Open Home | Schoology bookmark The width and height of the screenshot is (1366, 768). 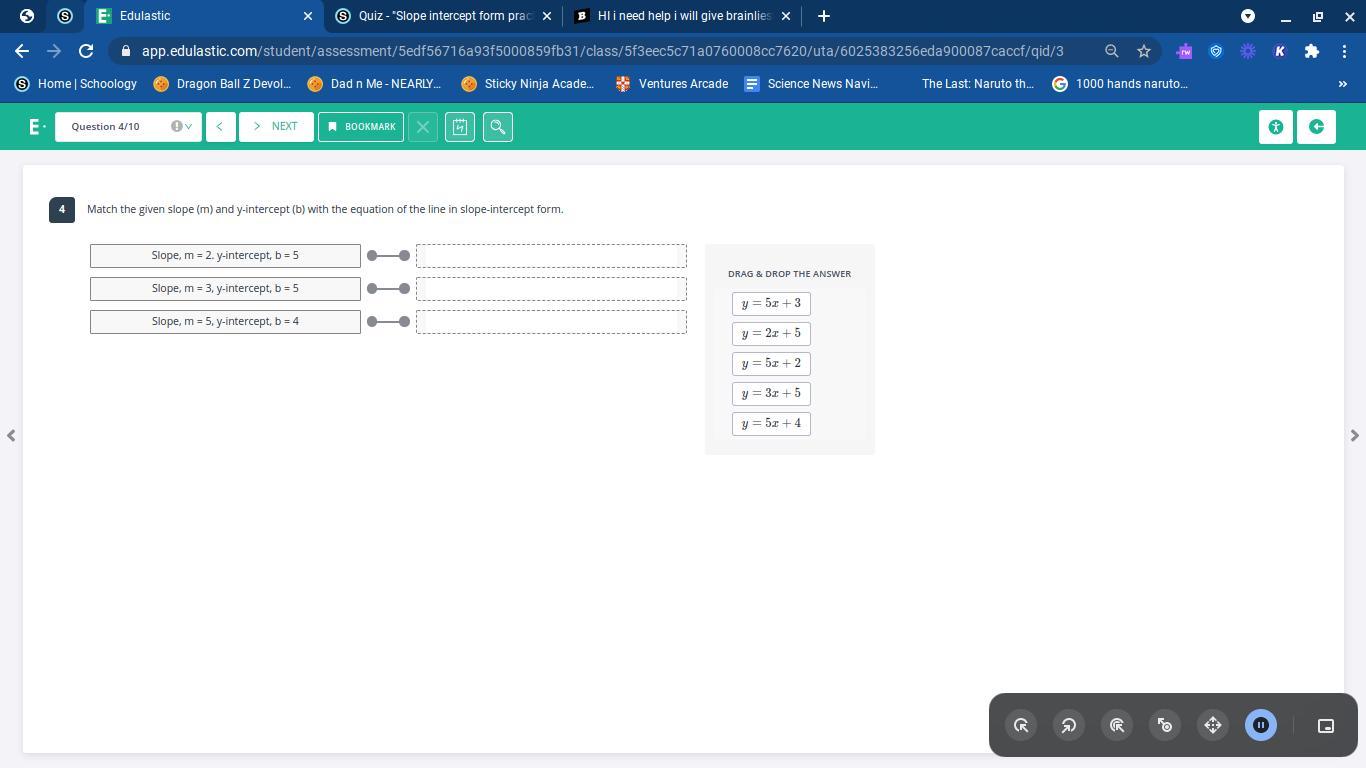(76, 84)
